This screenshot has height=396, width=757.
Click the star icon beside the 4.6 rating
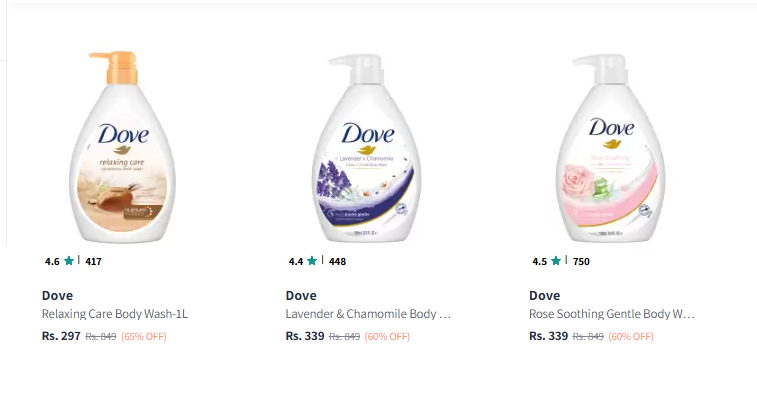[x=69, y=261]
